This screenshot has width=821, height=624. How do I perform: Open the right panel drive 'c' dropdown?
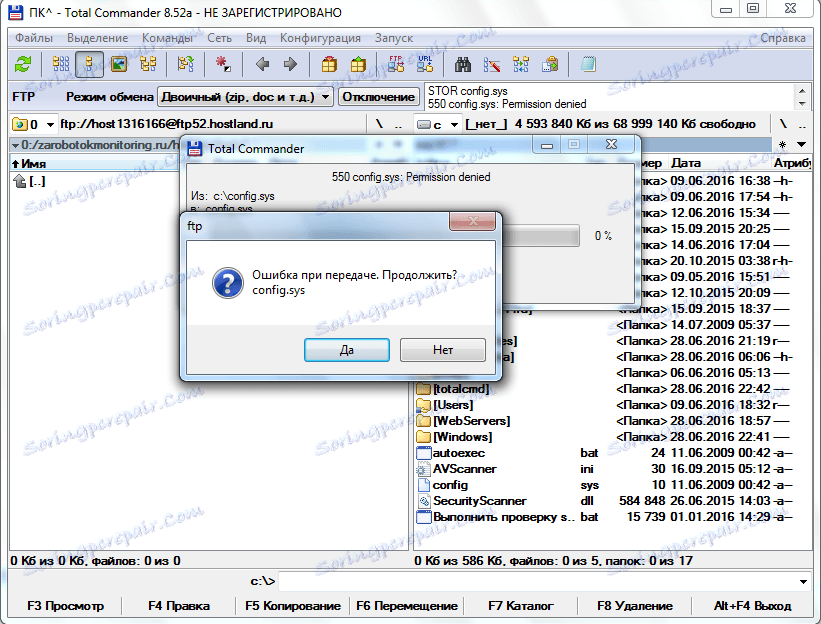click(454, 125)
